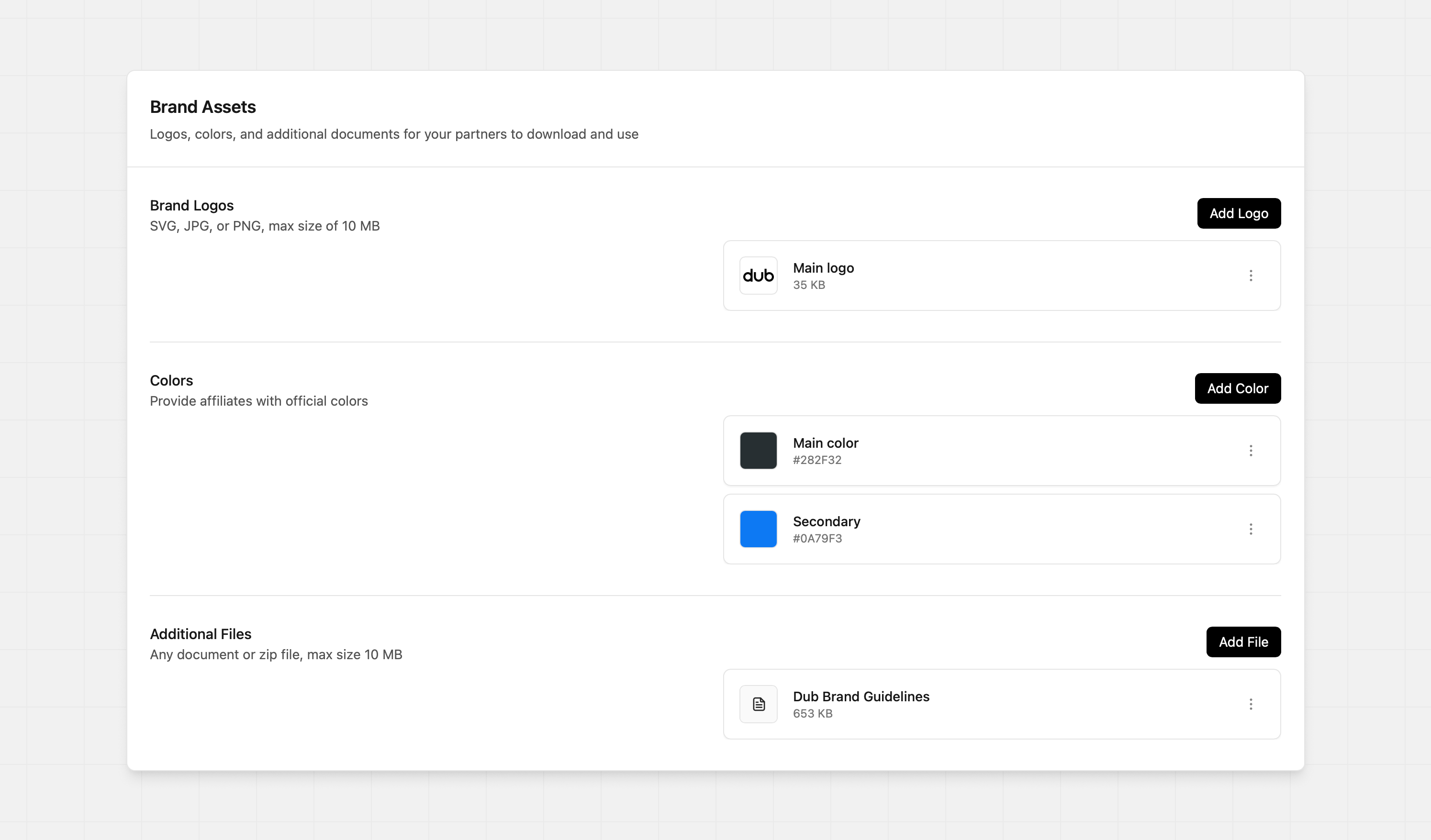The image size is (1431, 840).
Task: Click the dub logo thumbnail
Action: pyautogui.click(x=758, y=276)
